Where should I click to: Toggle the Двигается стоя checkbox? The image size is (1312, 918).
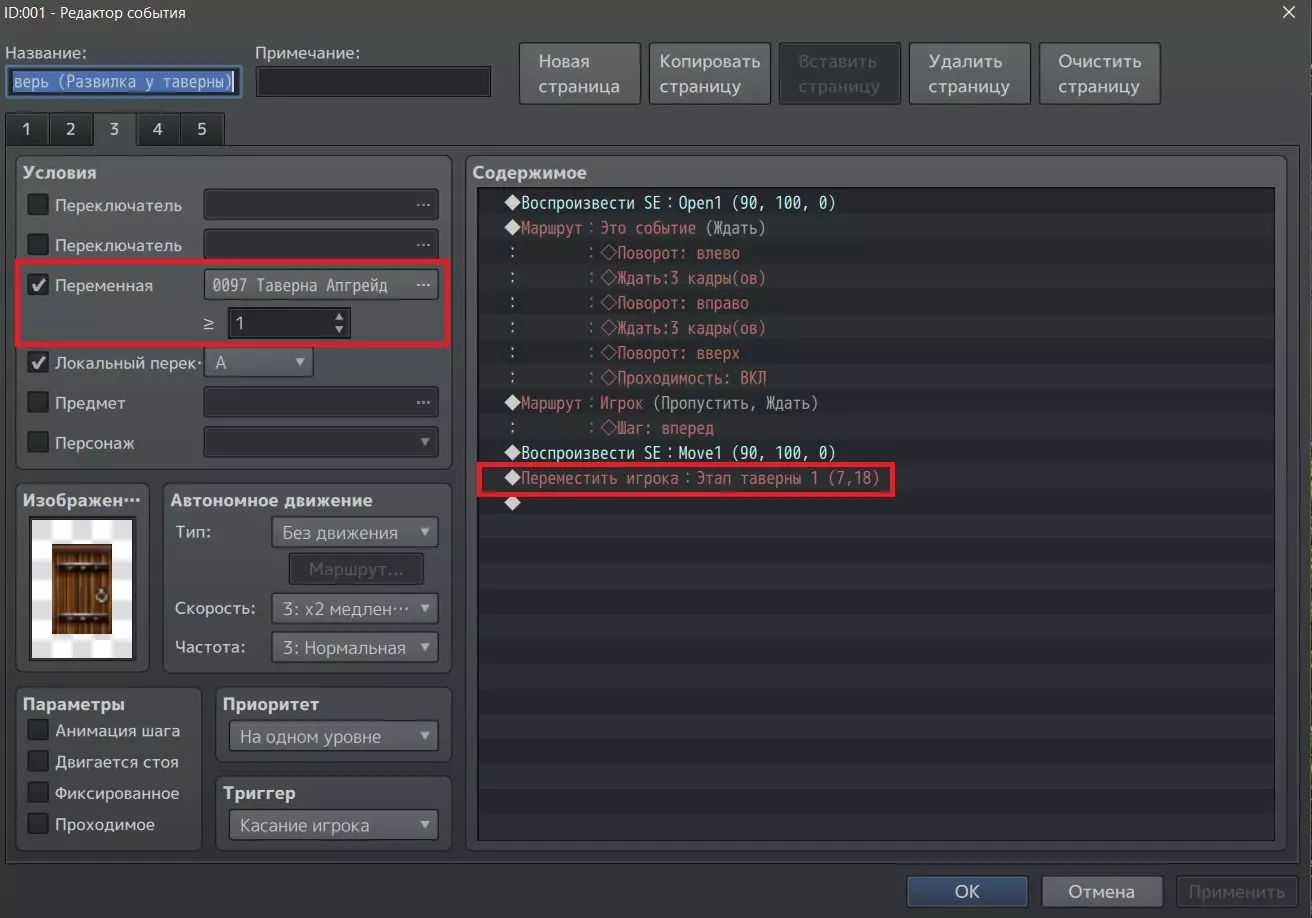coord(38,762)
